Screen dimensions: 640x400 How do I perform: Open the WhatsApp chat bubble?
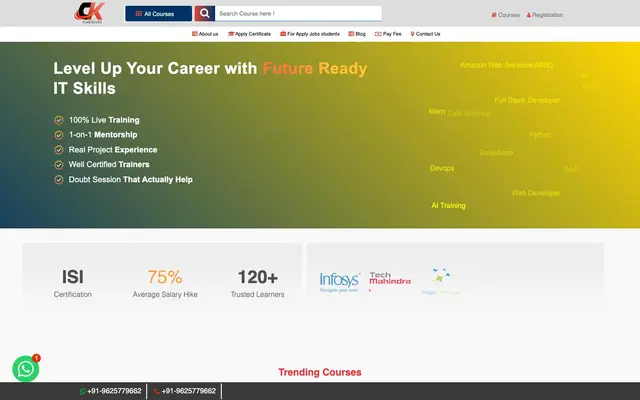(26, 369)
